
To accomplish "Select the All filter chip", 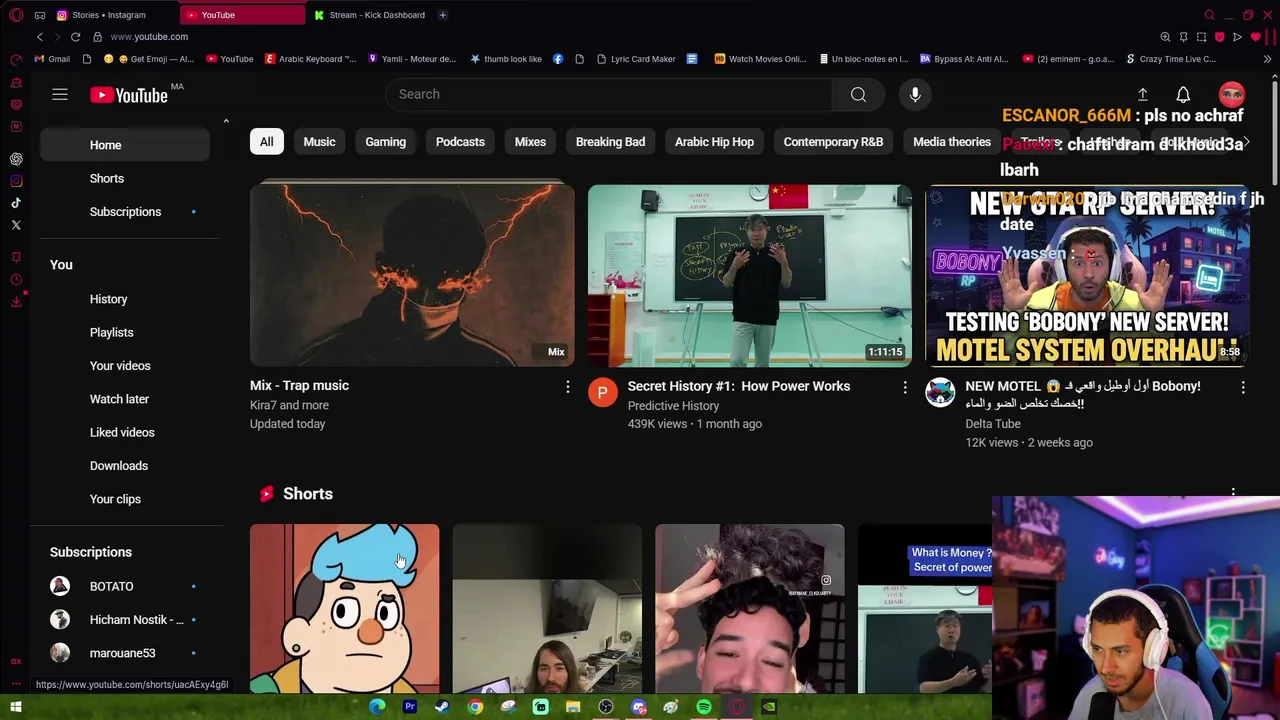I will click(x=267, y=142).
